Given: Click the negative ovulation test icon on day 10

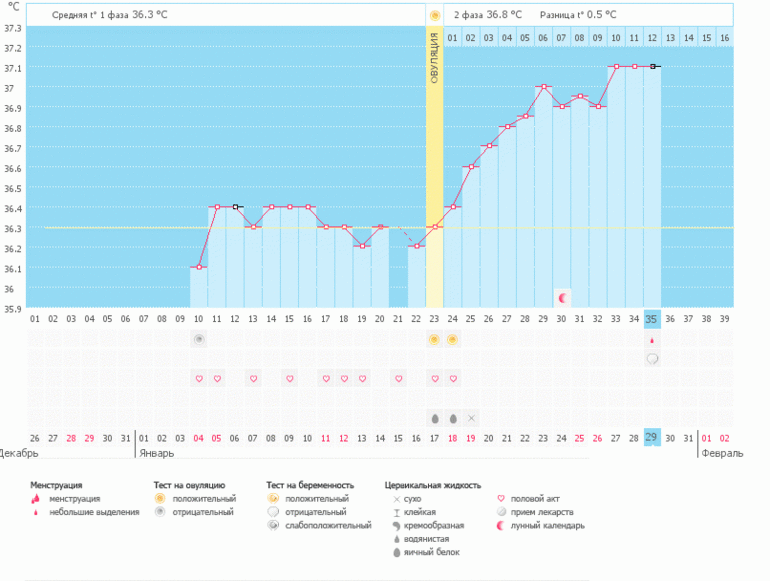Looking at the screenshot, I should tap(199, 340).
